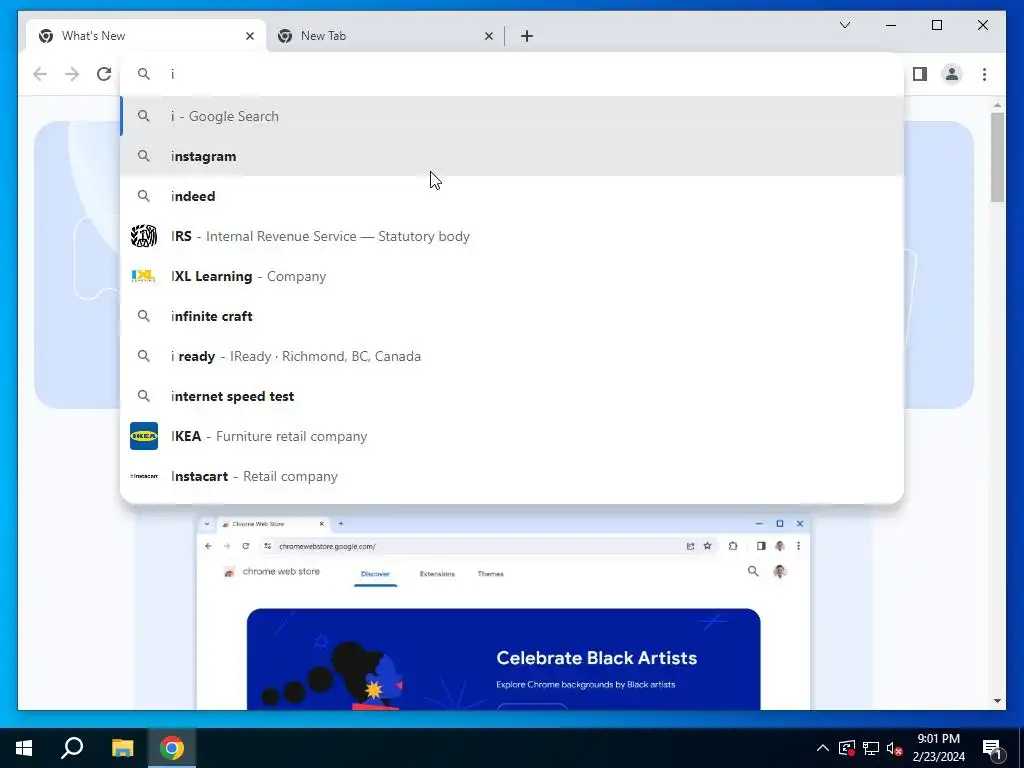Screen dimensions: 1024x768
Task: Select the IXL Learning suggestion
Action: [512, 276]
